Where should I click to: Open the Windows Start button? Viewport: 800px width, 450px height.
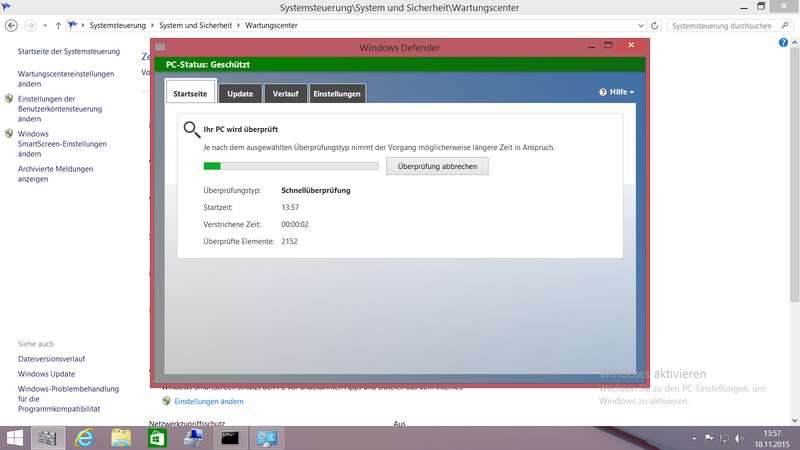click(x=15, y=438)
